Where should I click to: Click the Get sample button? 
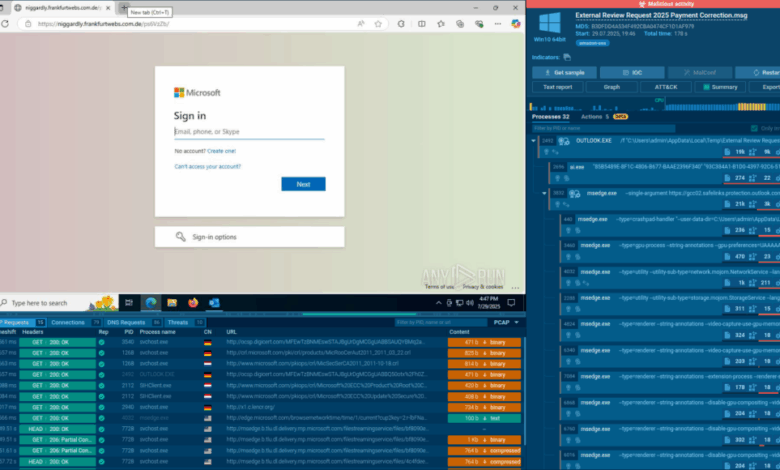(x=564, y=73)
